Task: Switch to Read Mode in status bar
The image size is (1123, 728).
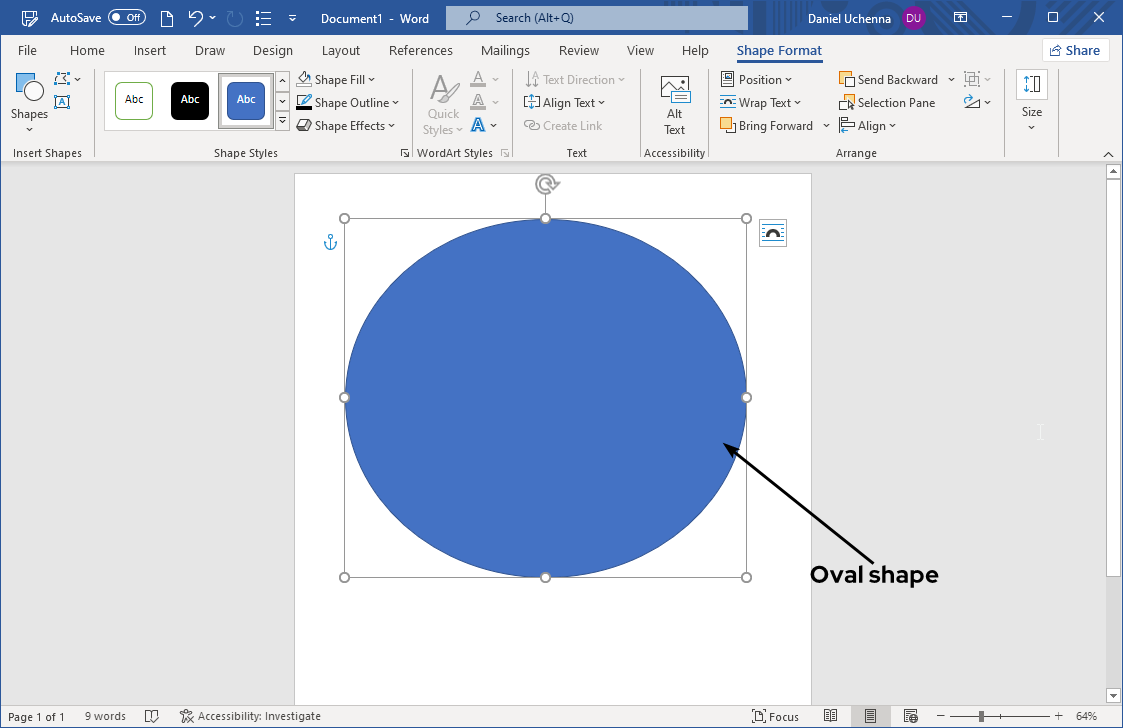Action: click(831, 716)
